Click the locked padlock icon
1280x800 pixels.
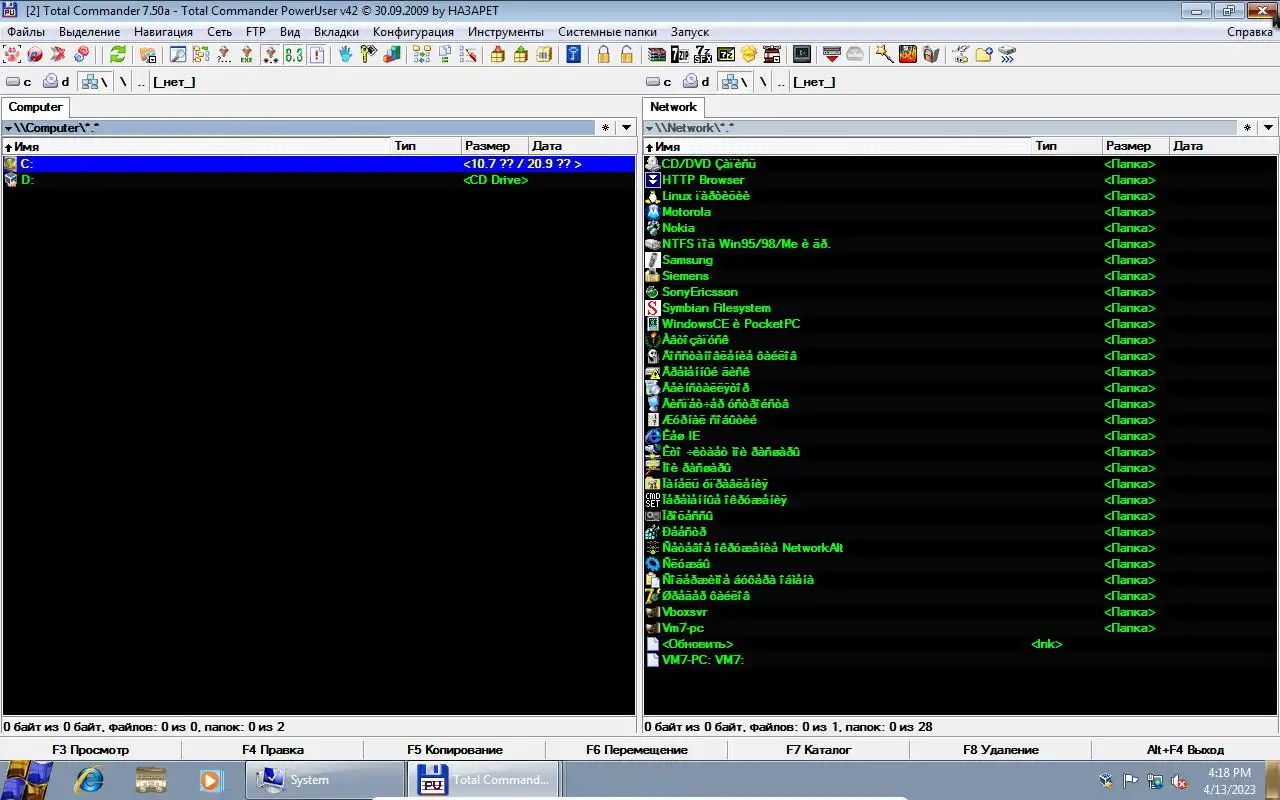click(604, 54)
